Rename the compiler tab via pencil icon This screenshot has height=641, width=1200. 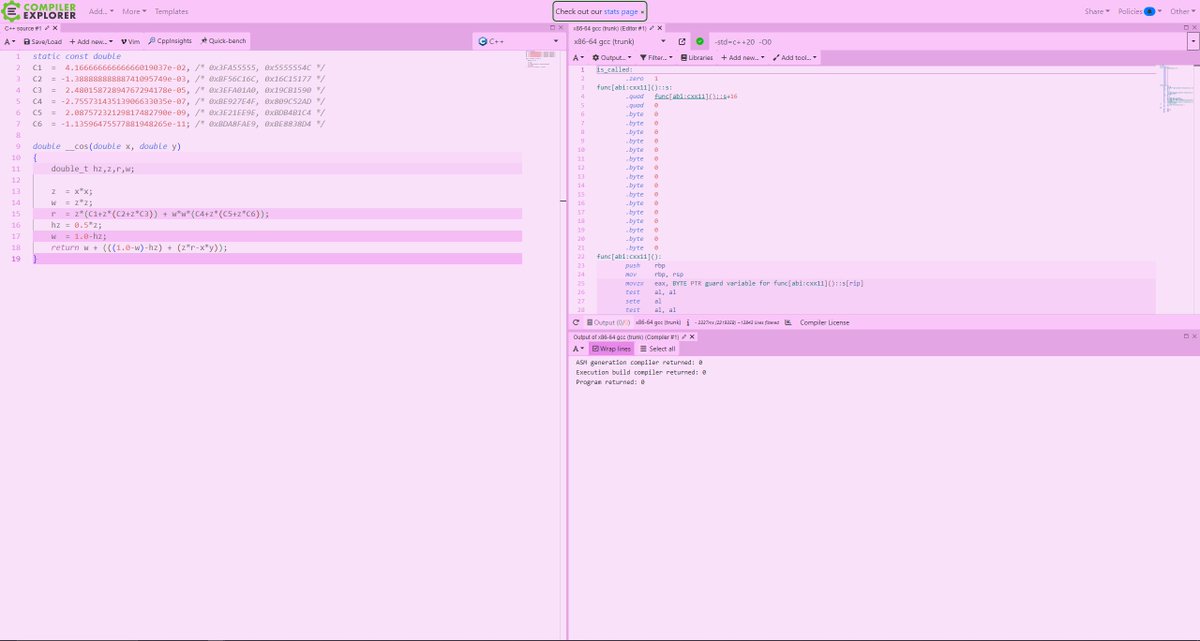pos(652,28)
